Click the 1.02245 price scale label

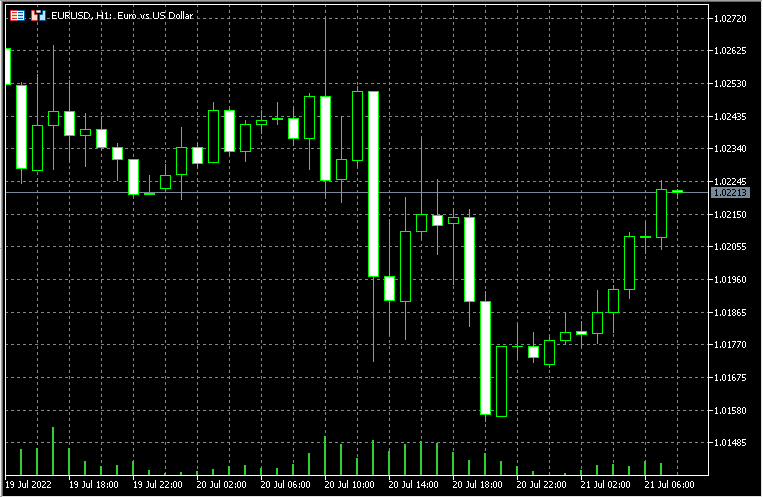pos(730,182)
